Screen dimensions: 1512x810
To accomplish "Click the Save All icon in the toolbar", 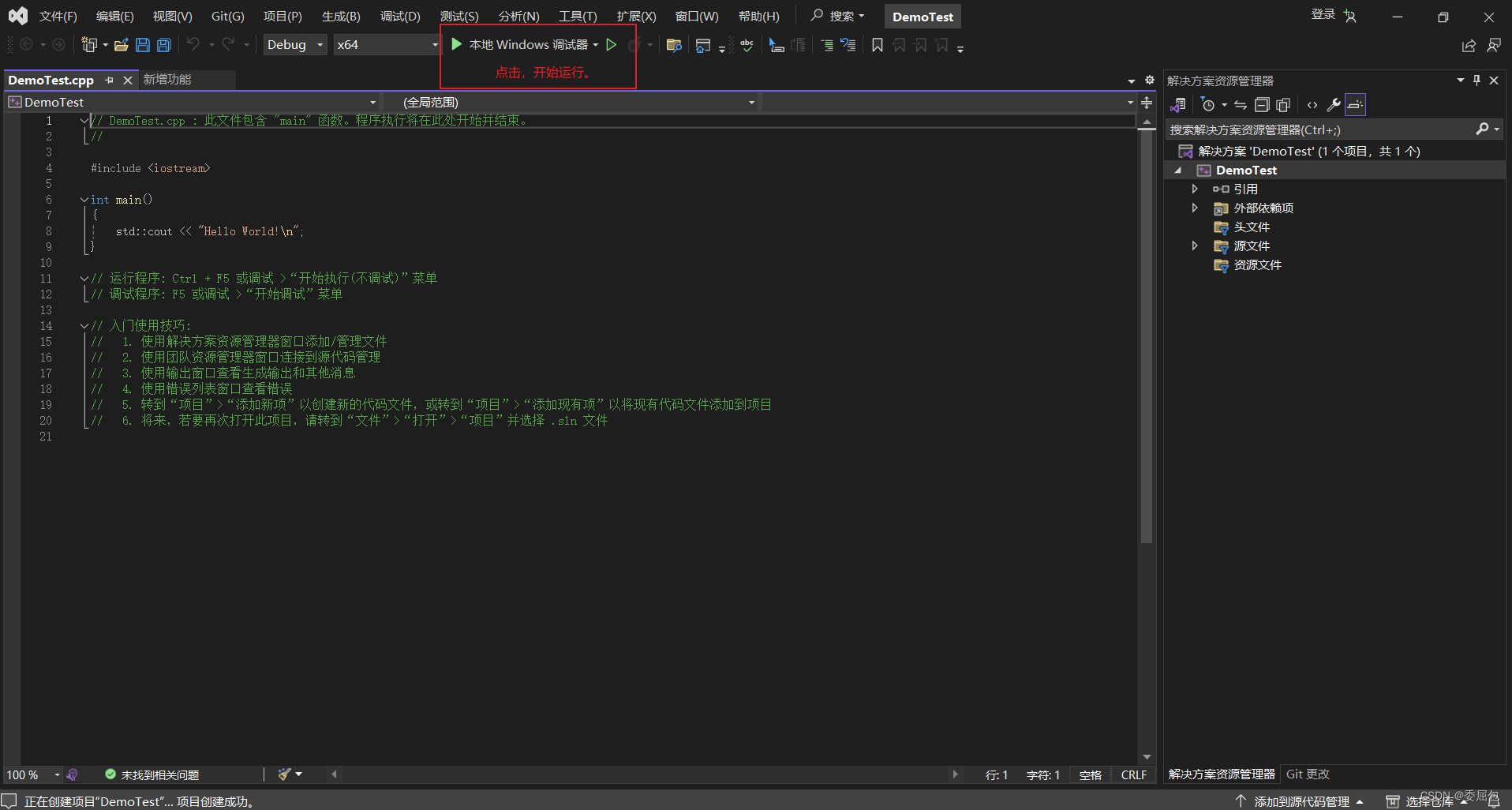I will (x=163, y=45).
